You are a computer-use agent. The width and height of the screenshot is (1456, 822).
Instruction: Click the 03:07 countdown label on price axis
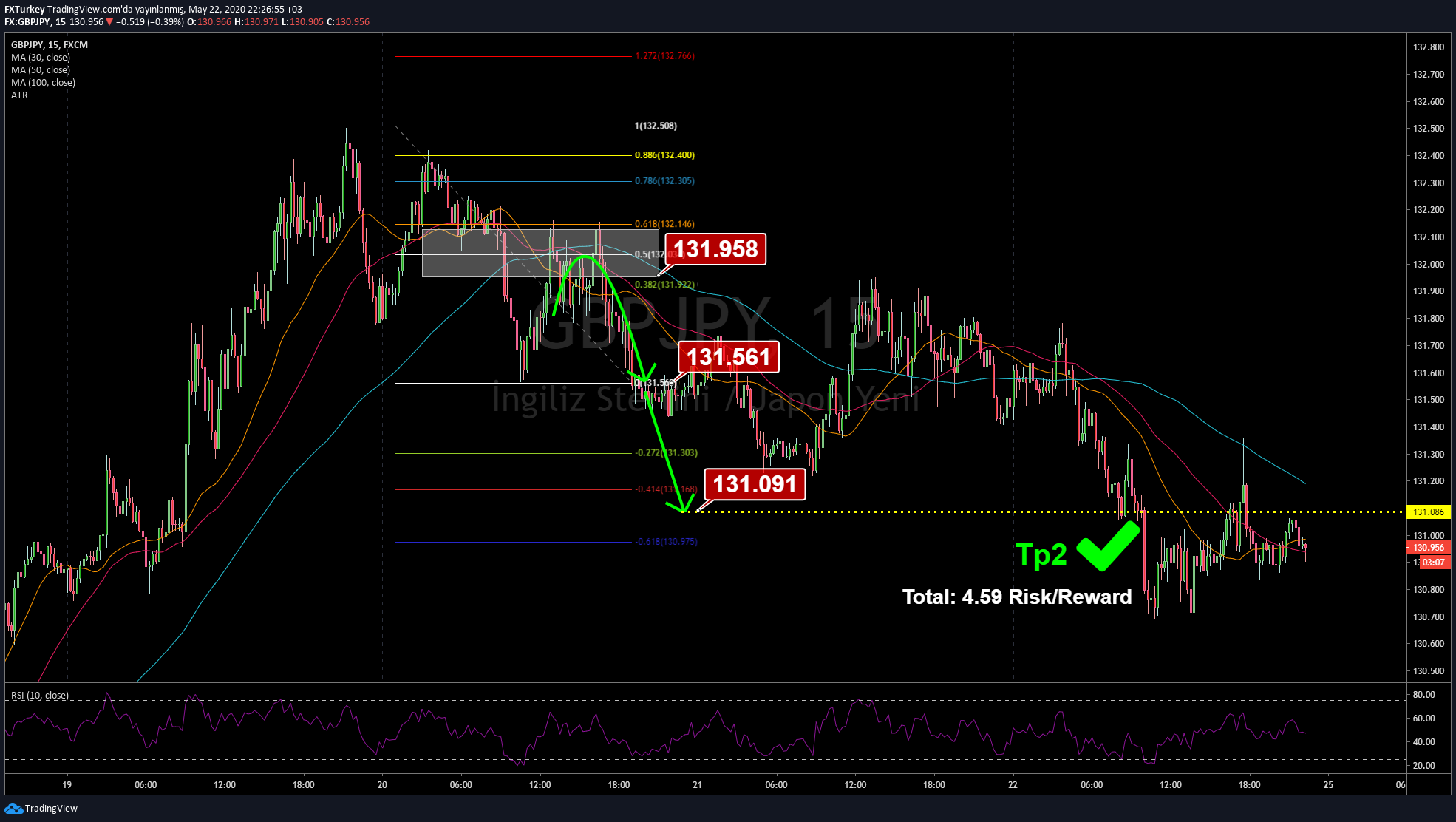pyautogui.click(x=1433, y=563)
